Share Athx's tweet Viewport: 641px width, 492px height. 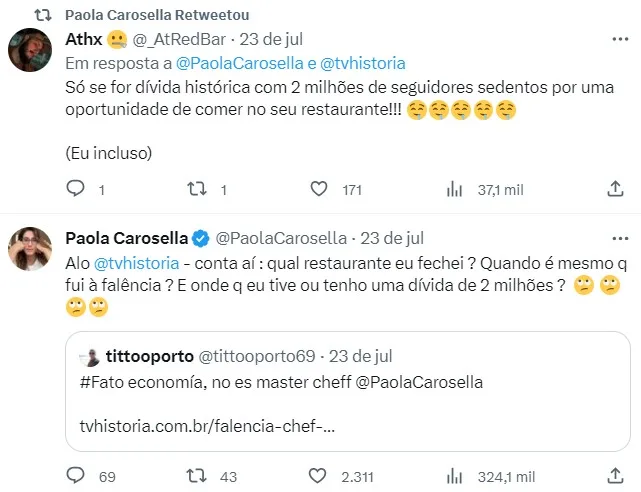click(x=615, y=189)
